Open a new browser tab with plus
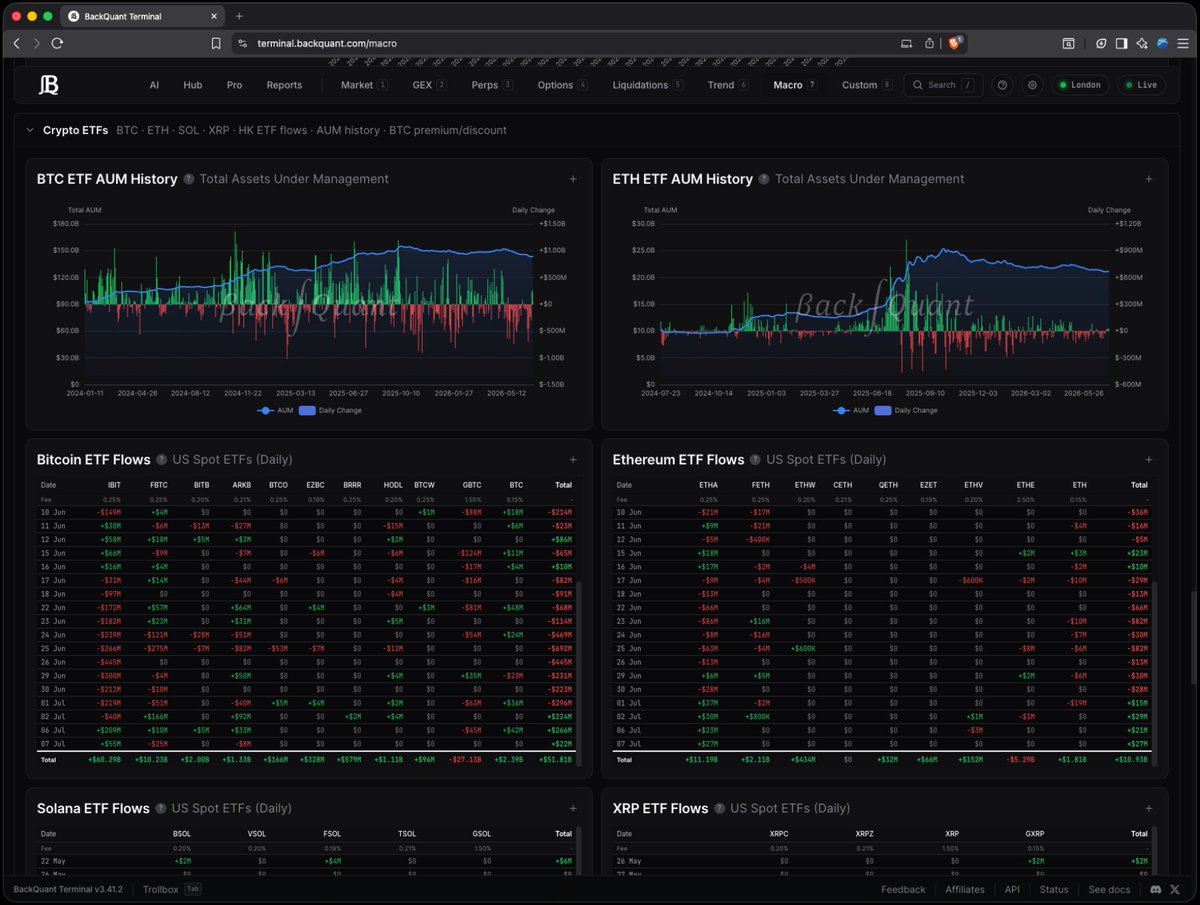Screen dimensions: 1200x905 [x=239, y=16]
